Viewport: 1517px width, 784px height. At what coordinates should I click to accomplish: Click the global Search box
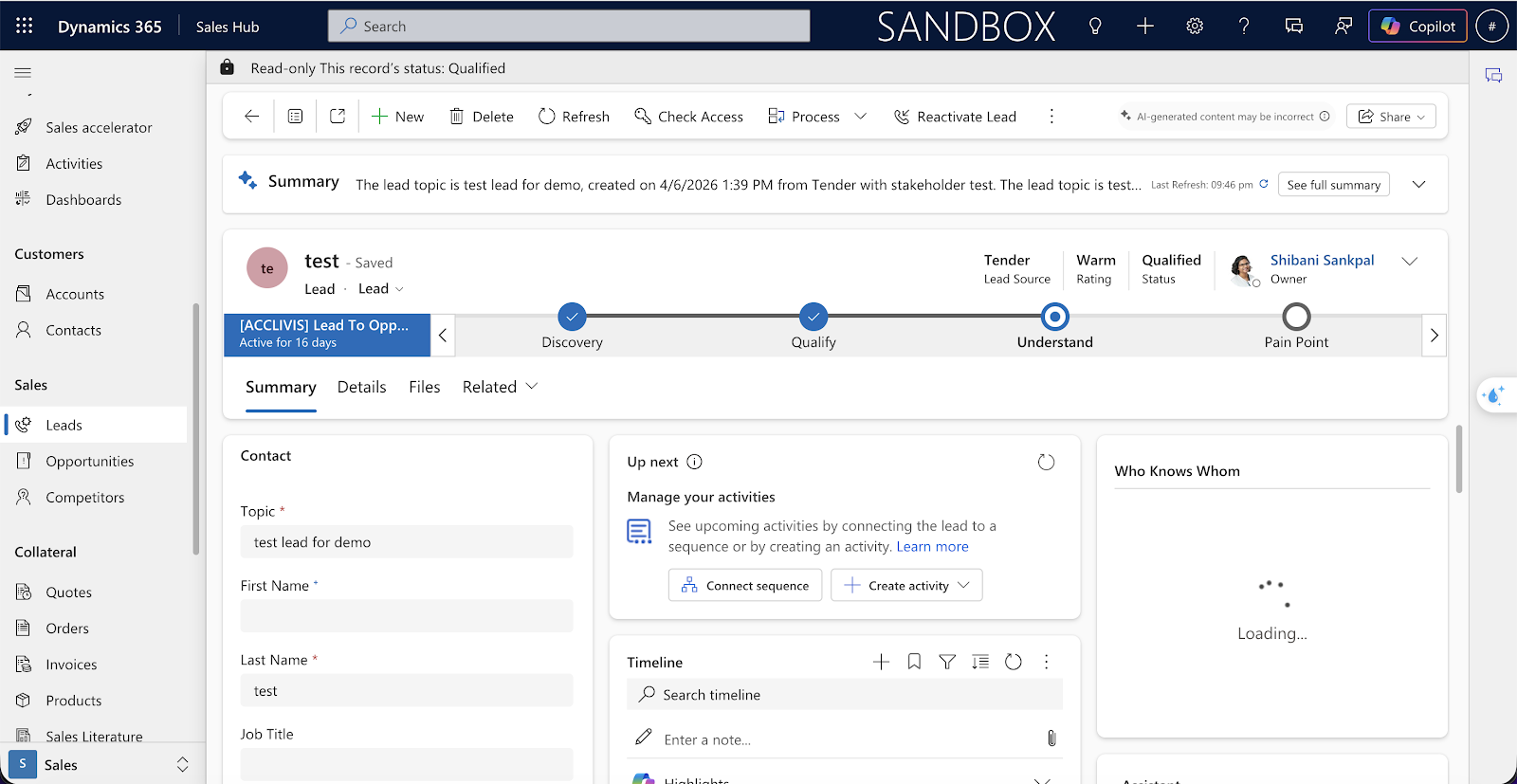pyautogui.click(x=569, y=26)
